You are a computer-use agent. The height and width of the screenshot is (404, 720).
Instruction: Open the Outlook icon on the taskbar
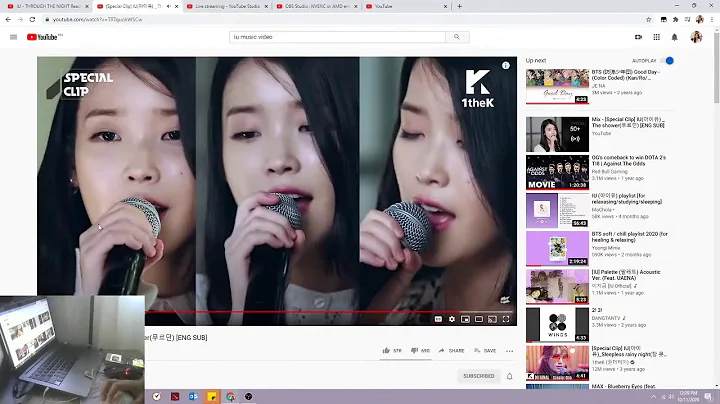193,397
